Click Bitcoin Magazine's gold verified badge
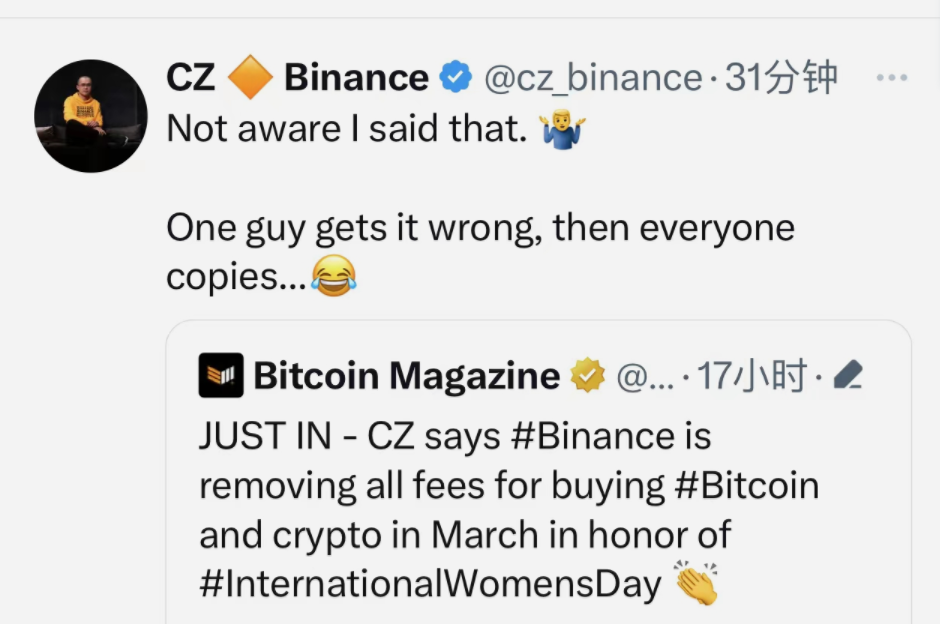Viewport: 940px width, 624px height. (588, 375)
